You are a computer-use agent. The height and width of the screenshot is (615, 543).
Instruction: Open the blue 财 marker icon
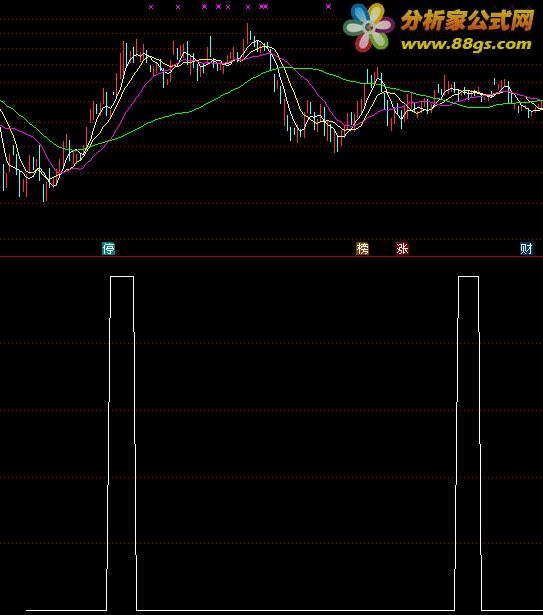(526, 249)
